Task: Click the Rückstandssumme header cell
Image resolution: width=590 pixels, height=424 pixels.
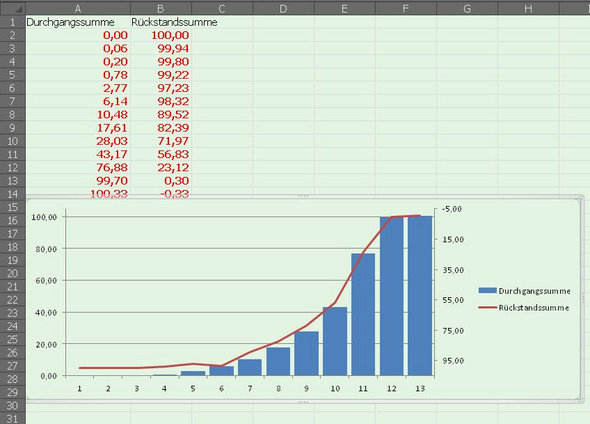Action: pyautogui.click(x=161, y=22)
